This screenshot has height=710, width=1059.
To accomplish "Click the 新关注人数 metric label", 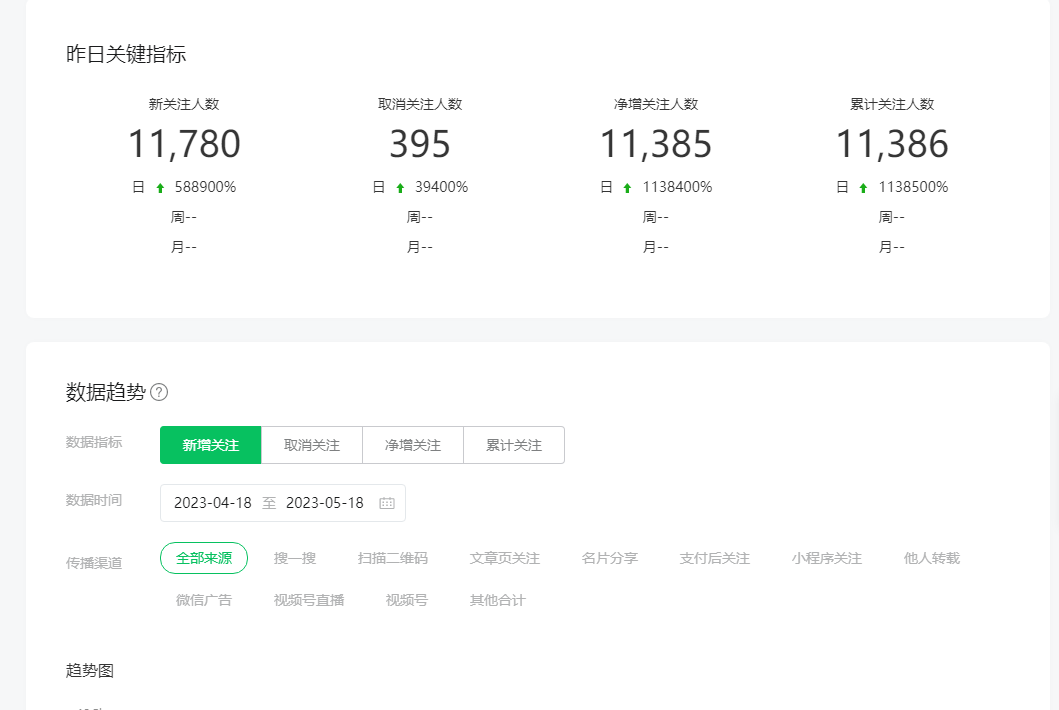I will click(184, 104).
